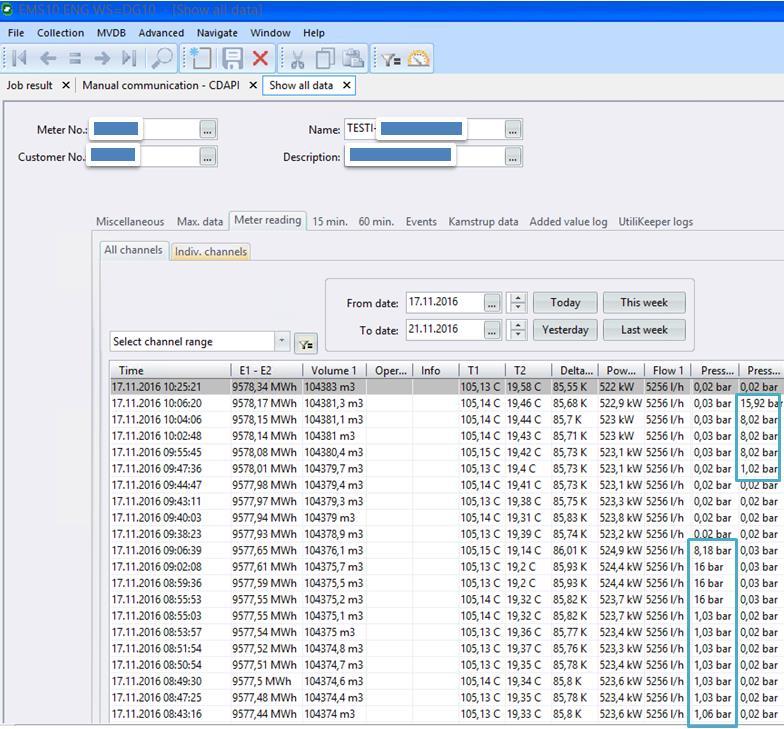This screenshot has height=729, width=784.
Task: Select row 17.11.2016 10:25:21
Action: [x=446, y=387]
